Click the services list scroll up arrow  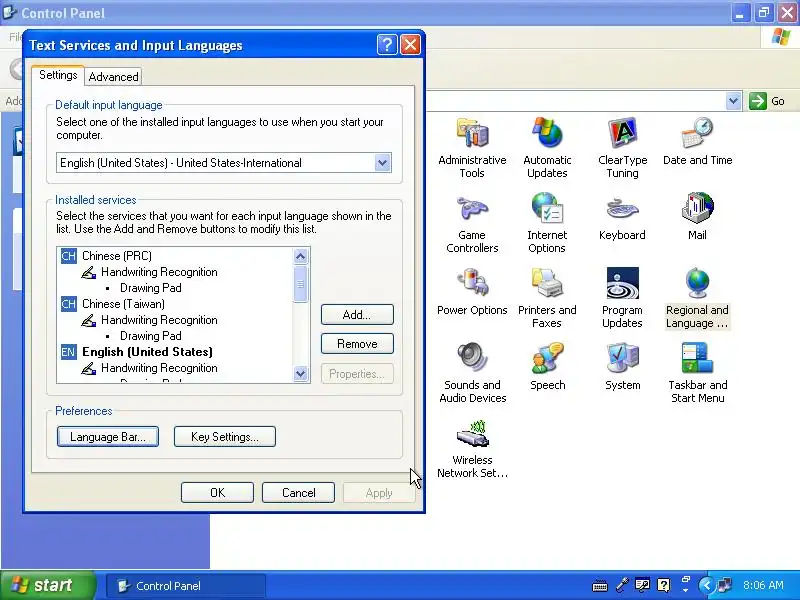[x=301, y=256]
